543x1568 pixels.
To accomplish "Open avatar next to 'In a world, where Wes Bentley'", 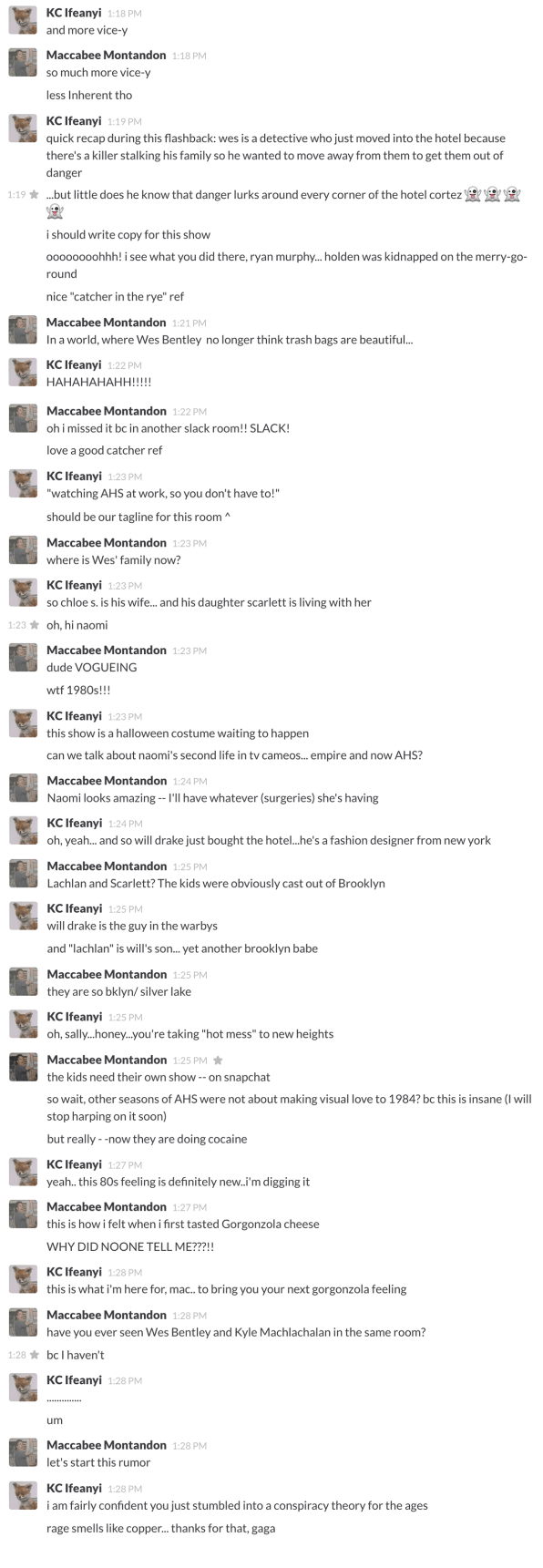I will pos(23,330).
